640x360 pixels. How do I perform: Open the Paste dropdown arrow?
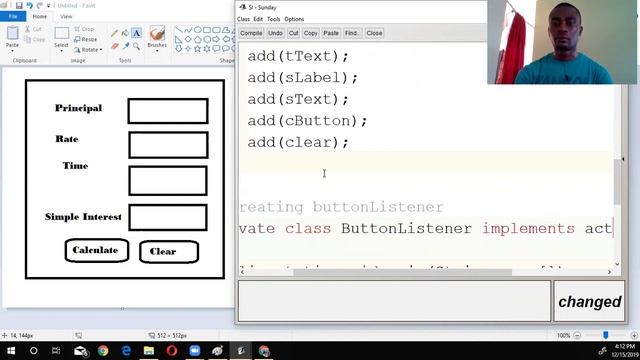12,51
